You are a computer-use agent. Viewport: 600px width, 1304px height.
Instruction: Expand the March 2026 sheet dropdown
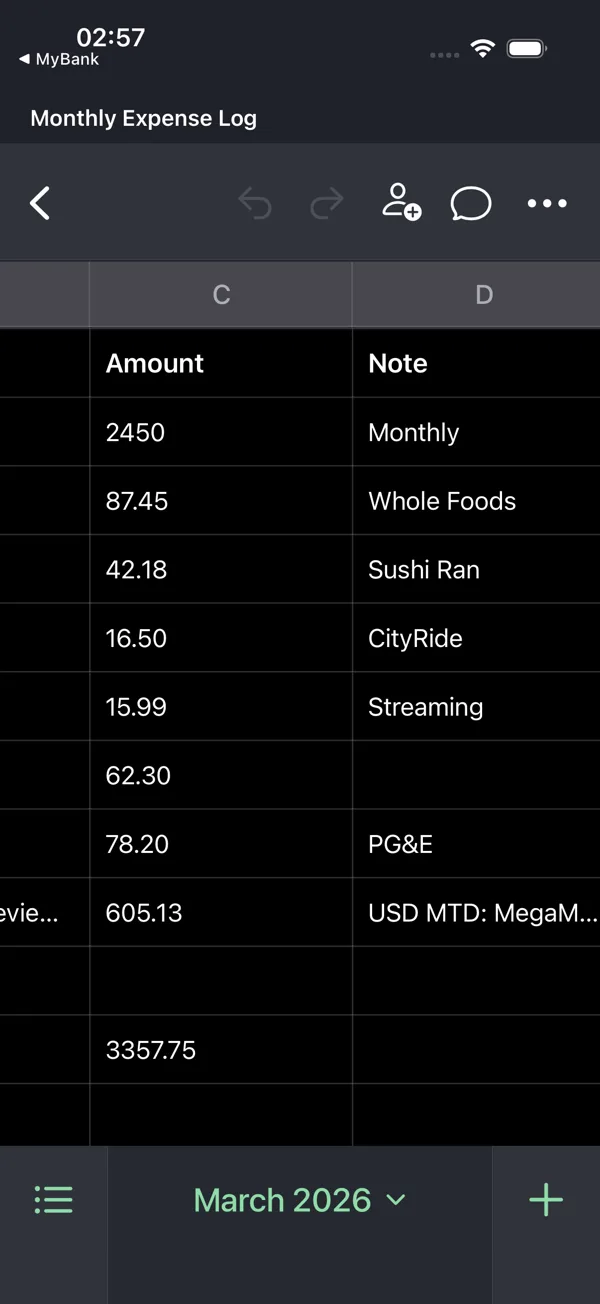(300, 1199)
